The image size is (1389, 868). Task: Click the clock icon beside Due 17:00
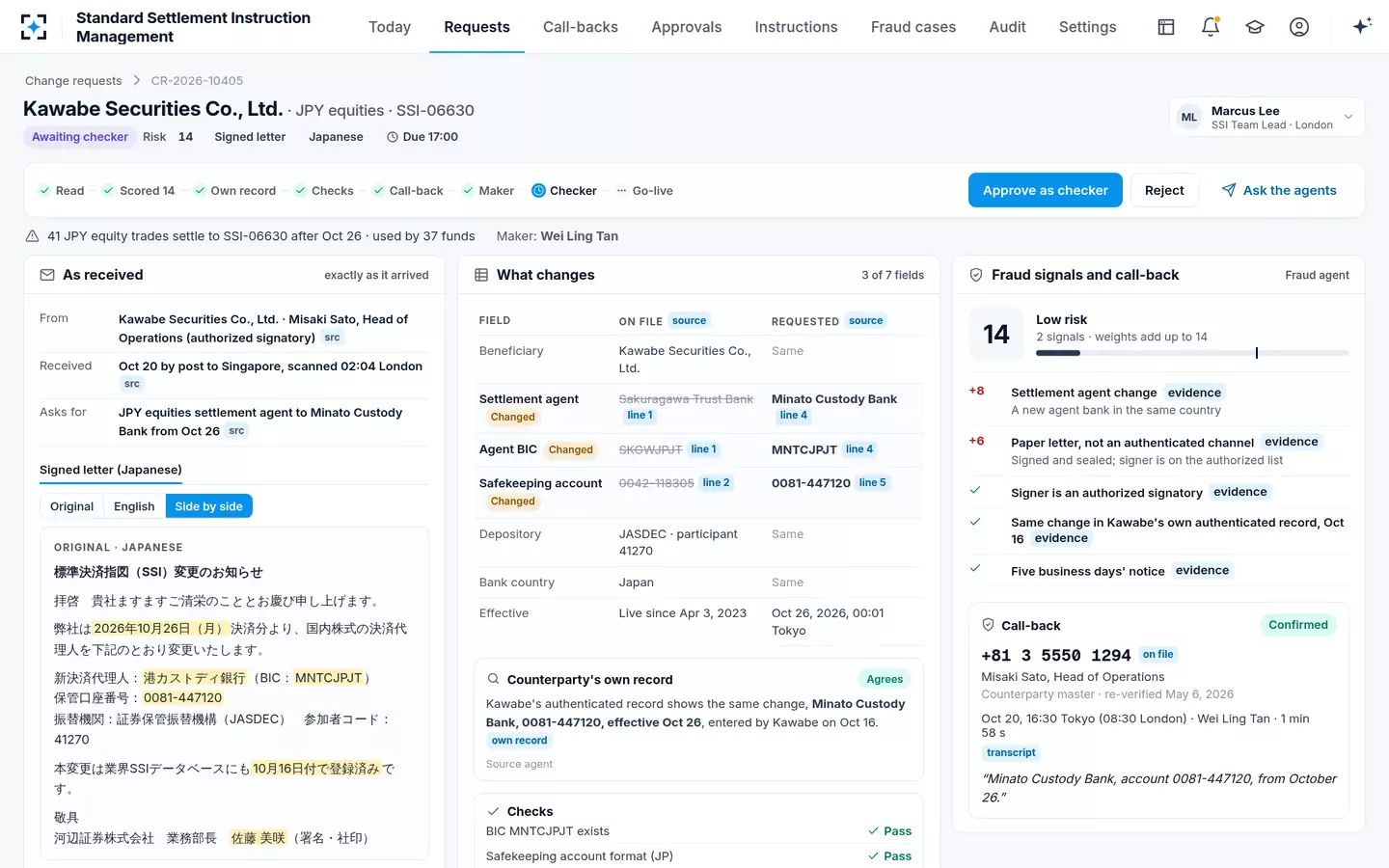393,137
